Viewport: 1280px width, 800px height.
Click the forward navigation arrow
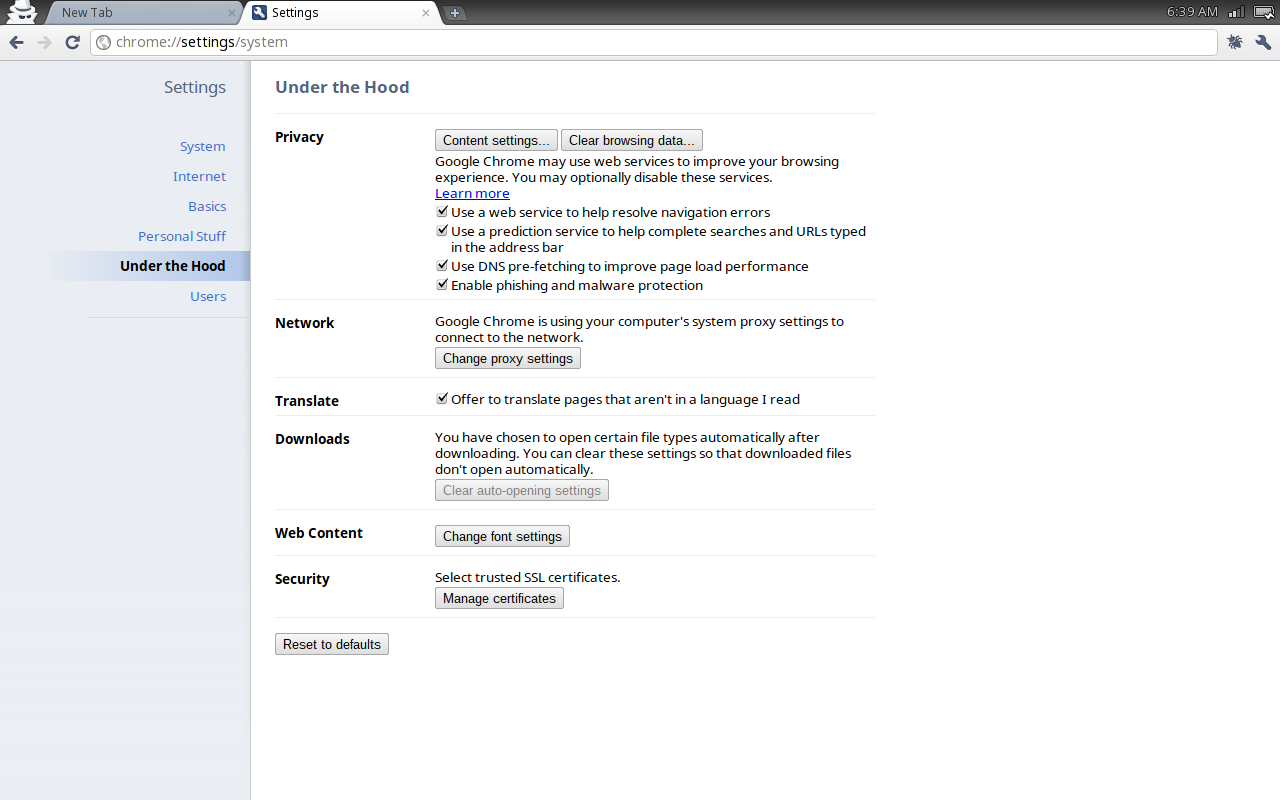coord(44,42)
